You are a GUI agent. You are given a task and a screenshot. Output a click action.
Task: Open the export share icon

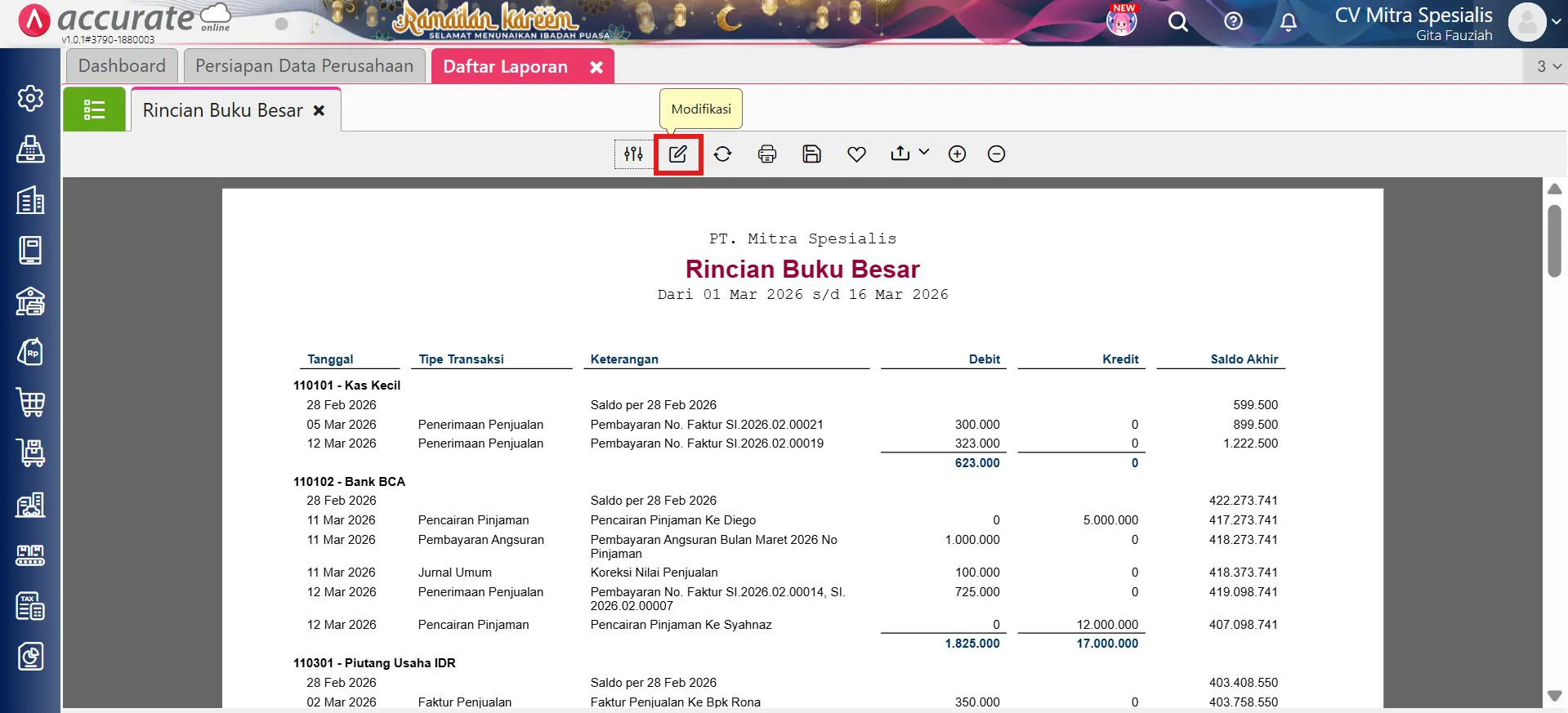click(900, 153)
